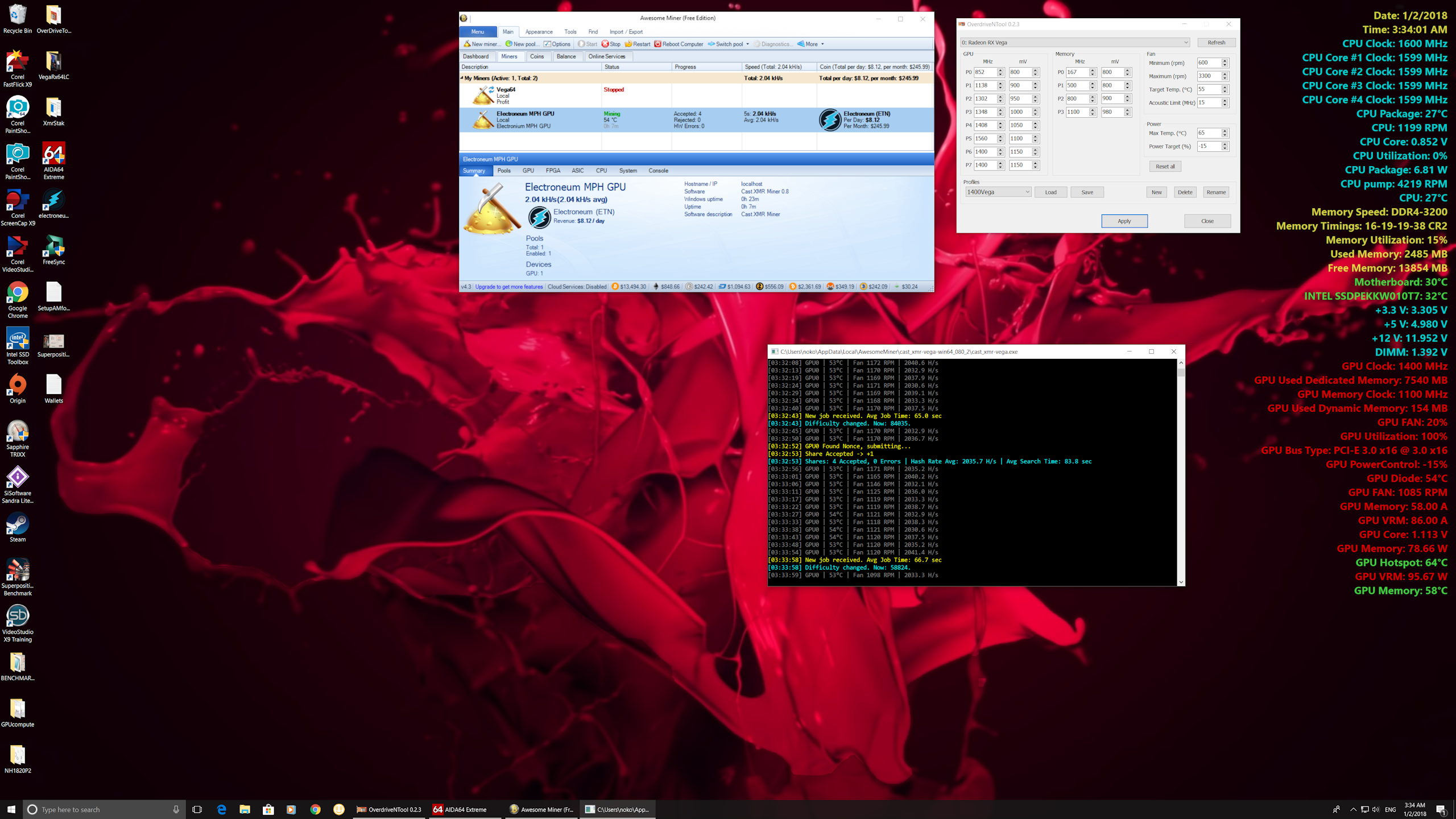Click the Memory P3 MHz field showing 1100
The height and width of the screenshot is (819, 1456).
pyautogui.click(x=1077, y=112)
